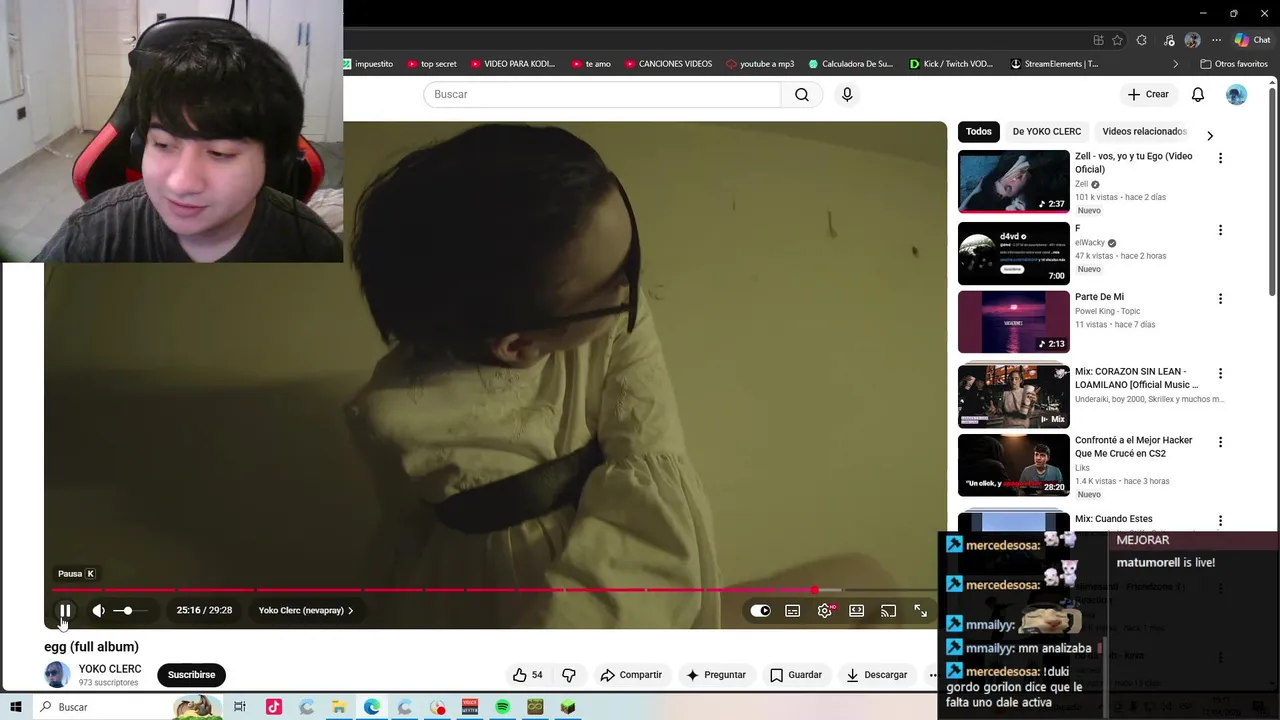Open the Edge settings and more menu

point(1216,40)
